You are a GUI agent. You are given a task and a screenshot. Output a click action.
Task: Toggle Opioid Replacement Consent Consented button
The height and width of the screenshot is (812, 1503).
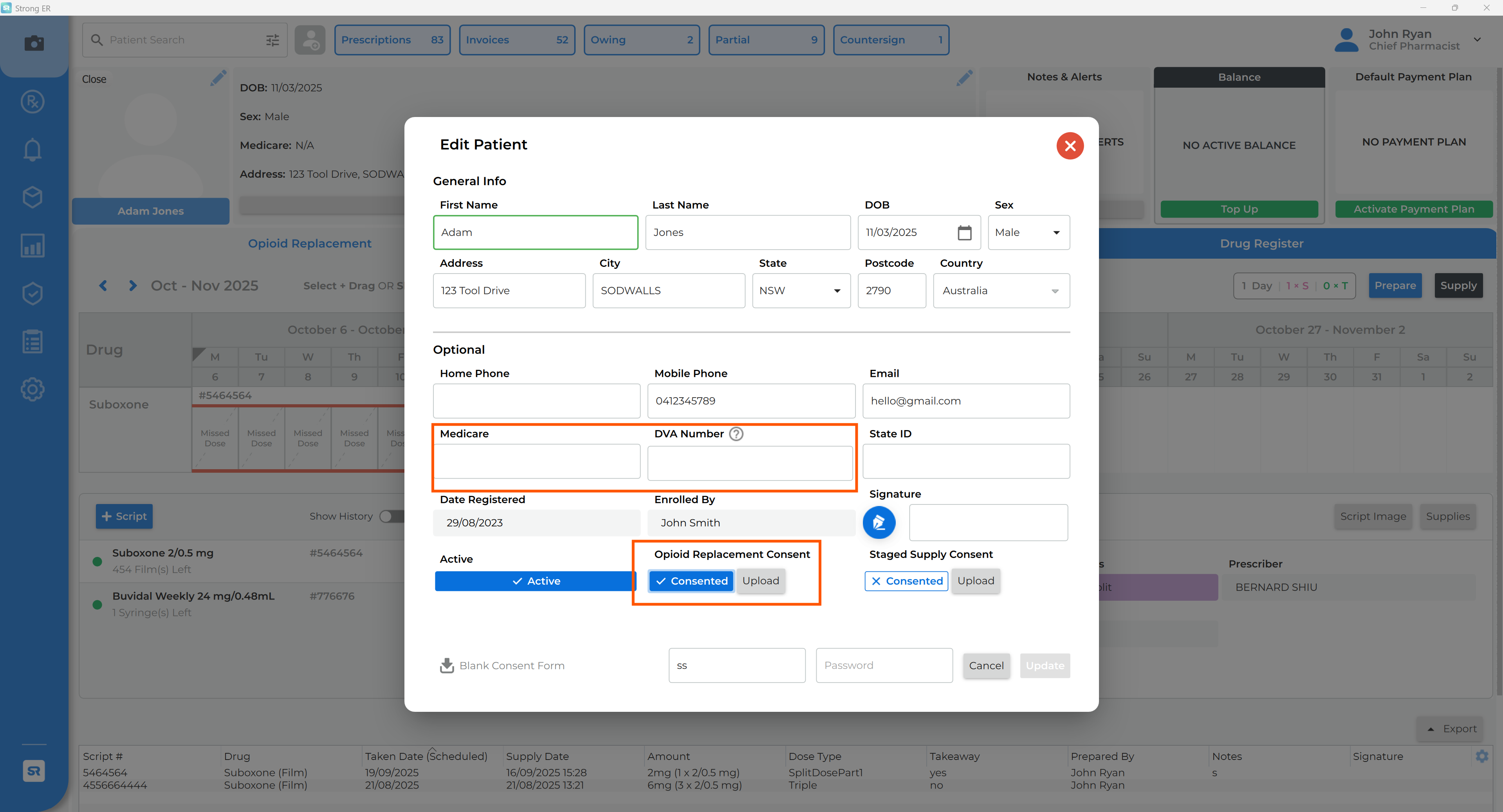691,581
